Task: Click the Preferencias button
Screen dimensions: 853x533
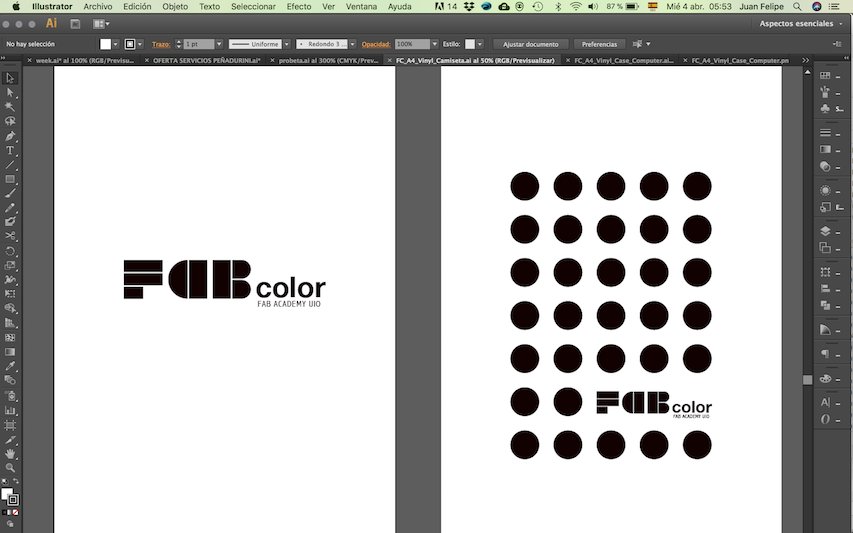Action: [x=599, y=44]
